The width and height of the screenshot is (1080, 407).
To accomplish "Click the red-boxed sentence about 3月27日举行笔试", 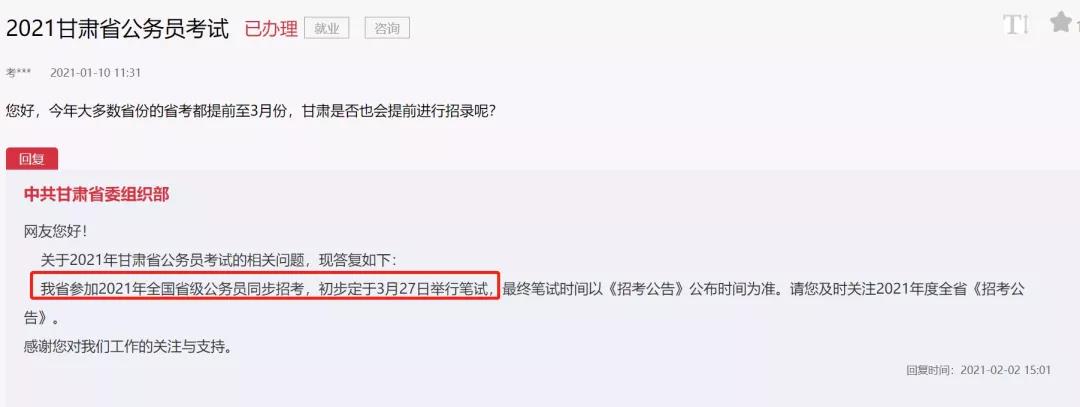I will (264, 287).
